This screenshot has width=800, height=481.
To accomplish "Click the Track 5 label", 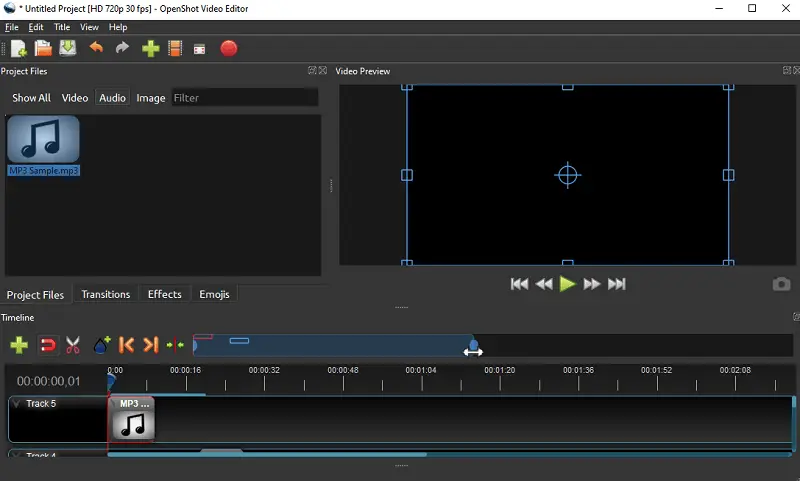I will coord(41,403).
